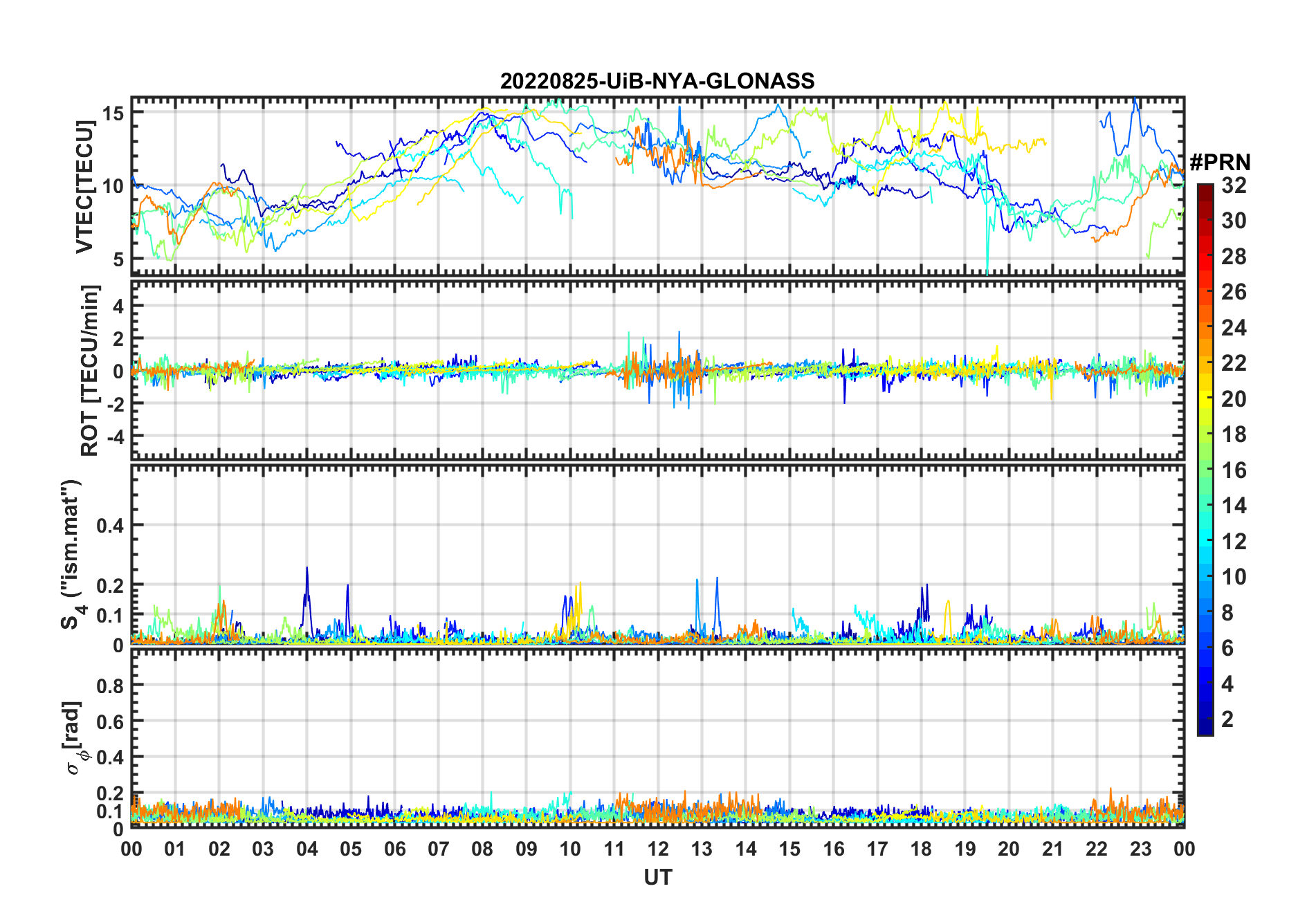Click UT axis hour label "10"
This screenshot has height=920, width=1316.
570,849
